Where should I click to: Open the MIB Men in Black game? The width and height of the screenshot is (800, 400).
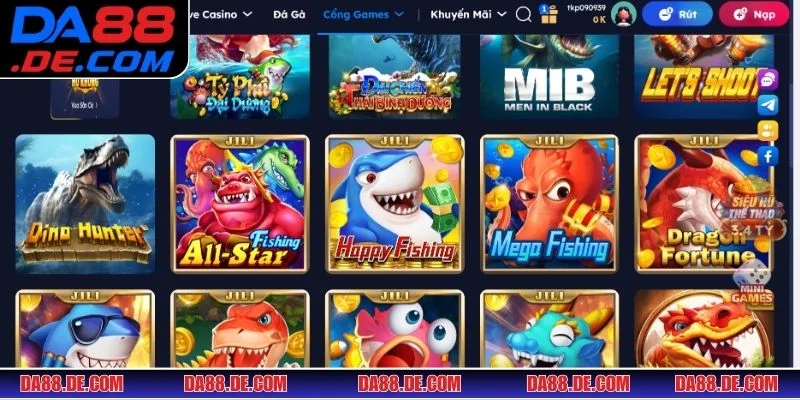point(549,77)
